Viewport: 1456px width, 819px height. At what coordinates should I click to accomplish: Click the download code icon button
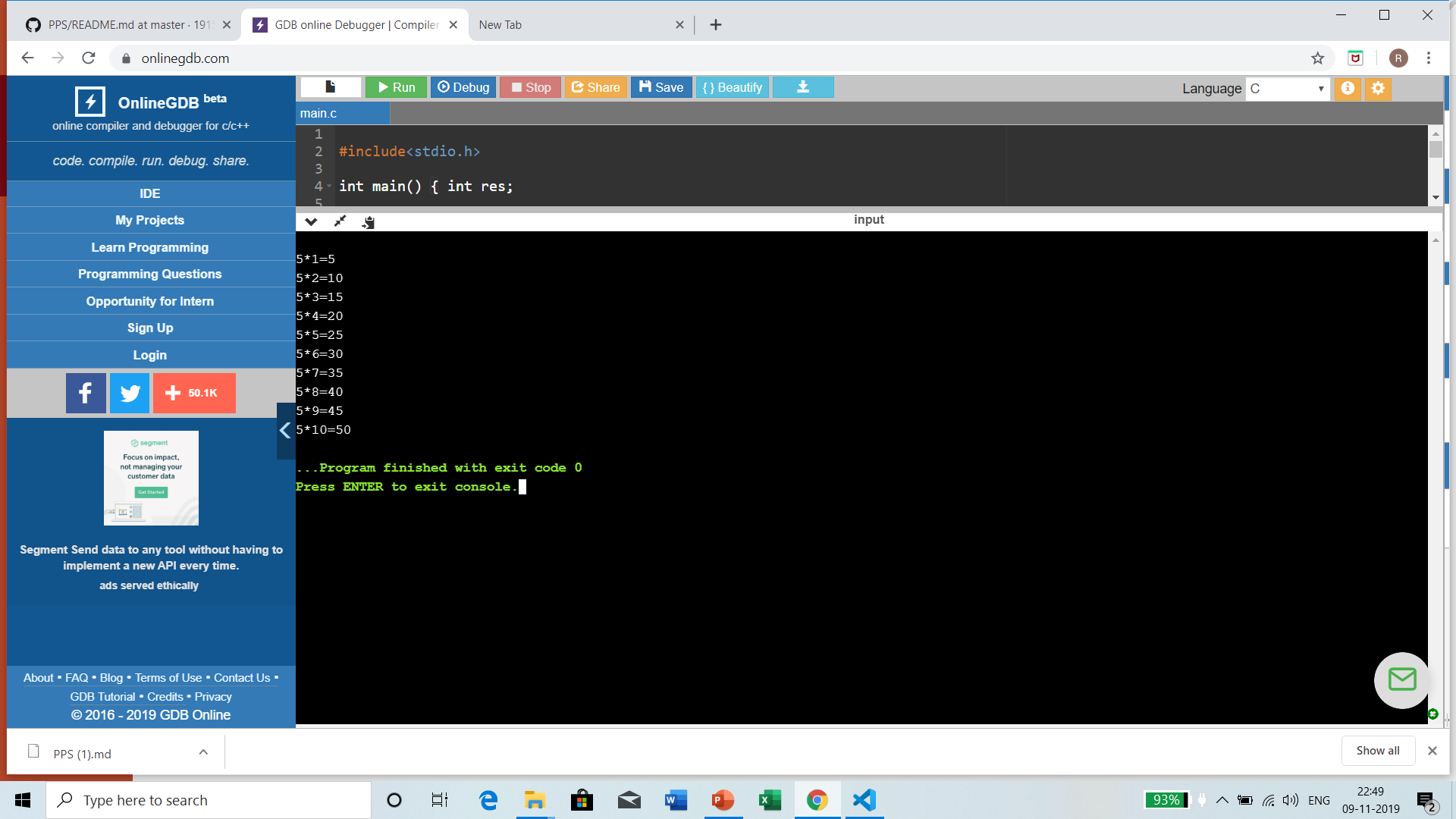803,87
